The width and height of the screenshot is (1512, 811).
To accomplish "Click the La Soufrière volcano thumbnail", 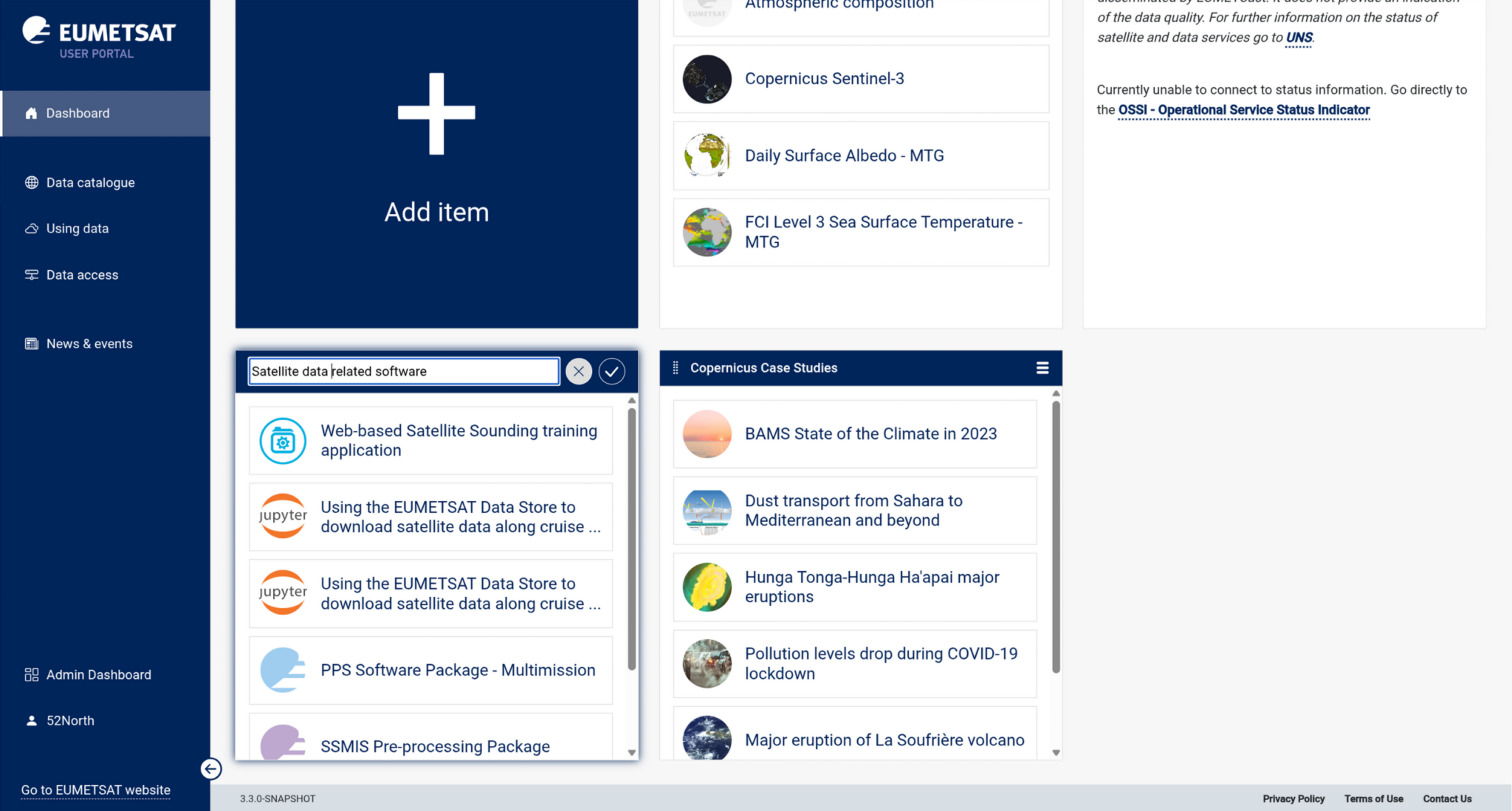I will 707,737.
